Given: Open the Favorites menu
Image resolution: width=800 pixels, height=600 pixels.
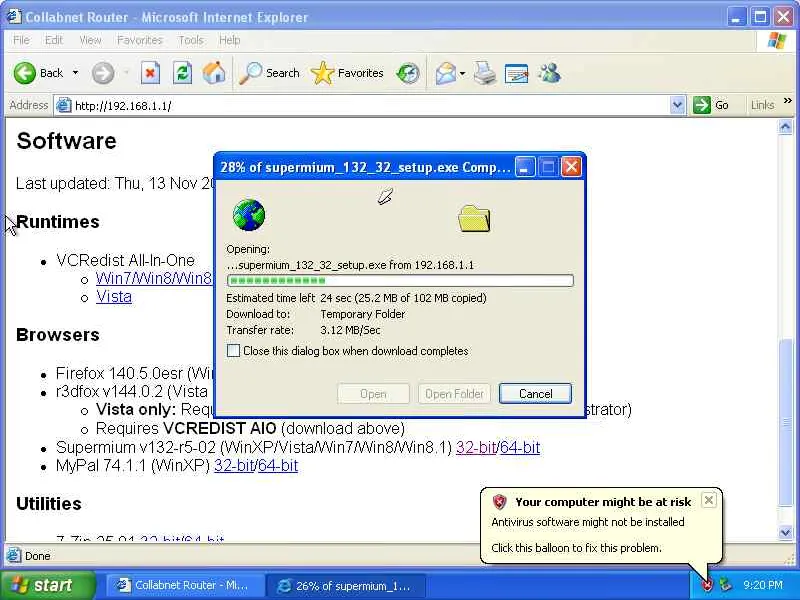Looking at the screenshot, I should click(139, 40).
